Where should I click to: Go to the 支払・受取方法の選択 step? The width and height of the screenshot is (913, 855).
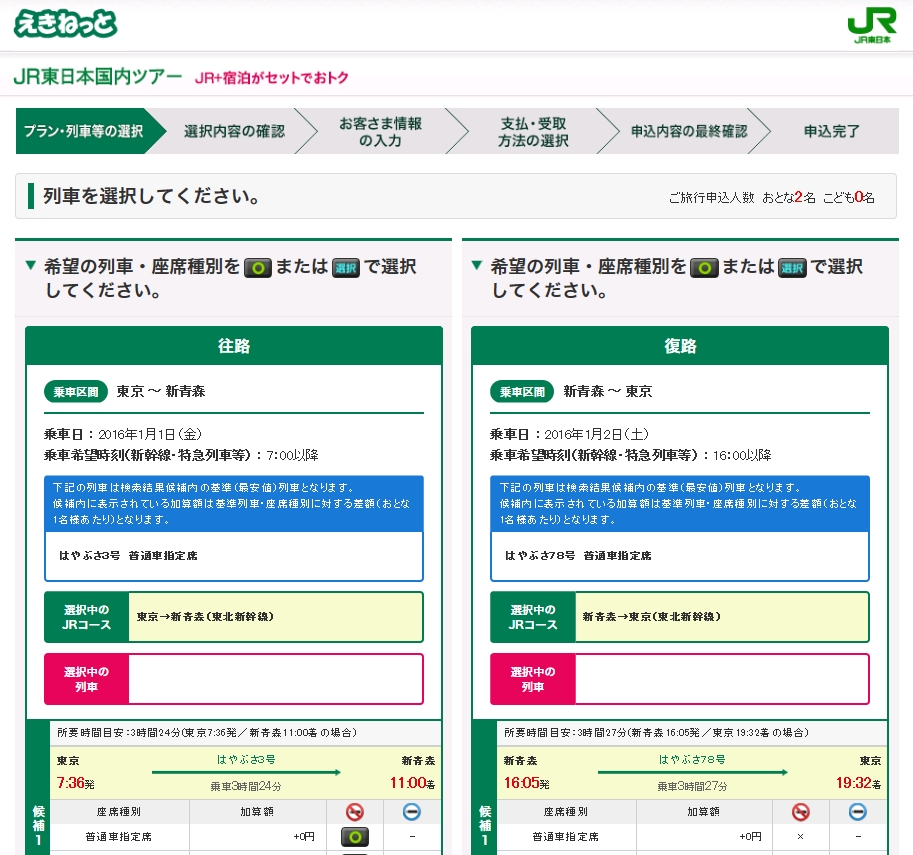(x=533, y=132)
